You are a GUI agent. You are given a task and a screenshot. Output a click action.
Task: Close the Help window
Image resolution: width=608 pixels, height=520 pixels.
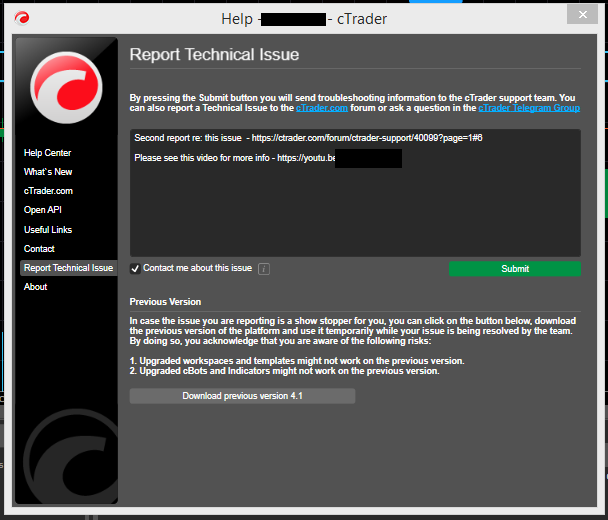click(582, 15)
